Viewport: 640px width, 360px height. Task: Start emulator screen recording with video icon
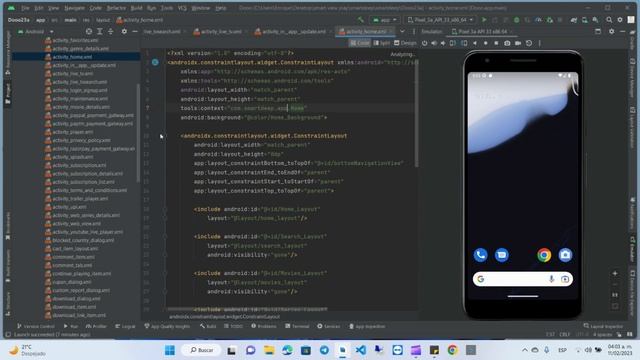pos(518,43)
